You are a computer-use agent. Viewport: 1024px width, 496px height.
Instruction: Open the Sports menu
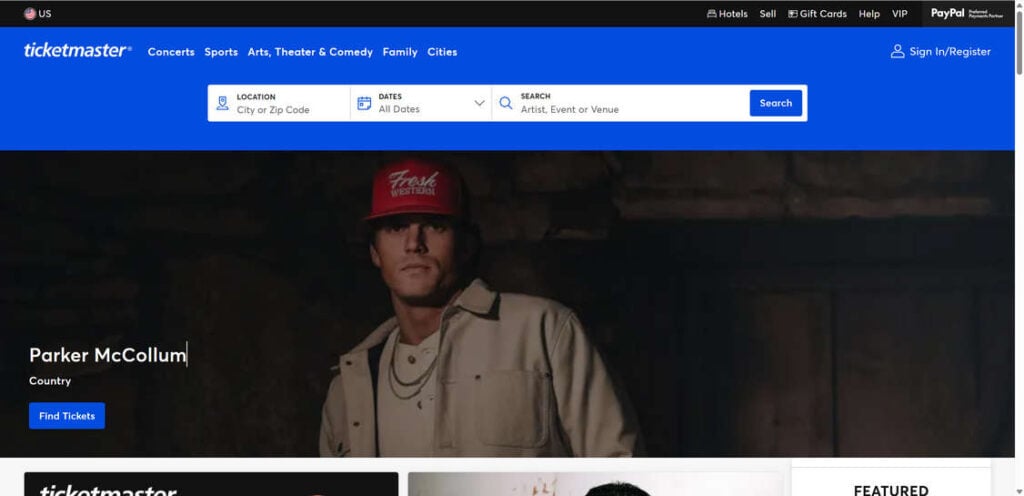point(221,52)
